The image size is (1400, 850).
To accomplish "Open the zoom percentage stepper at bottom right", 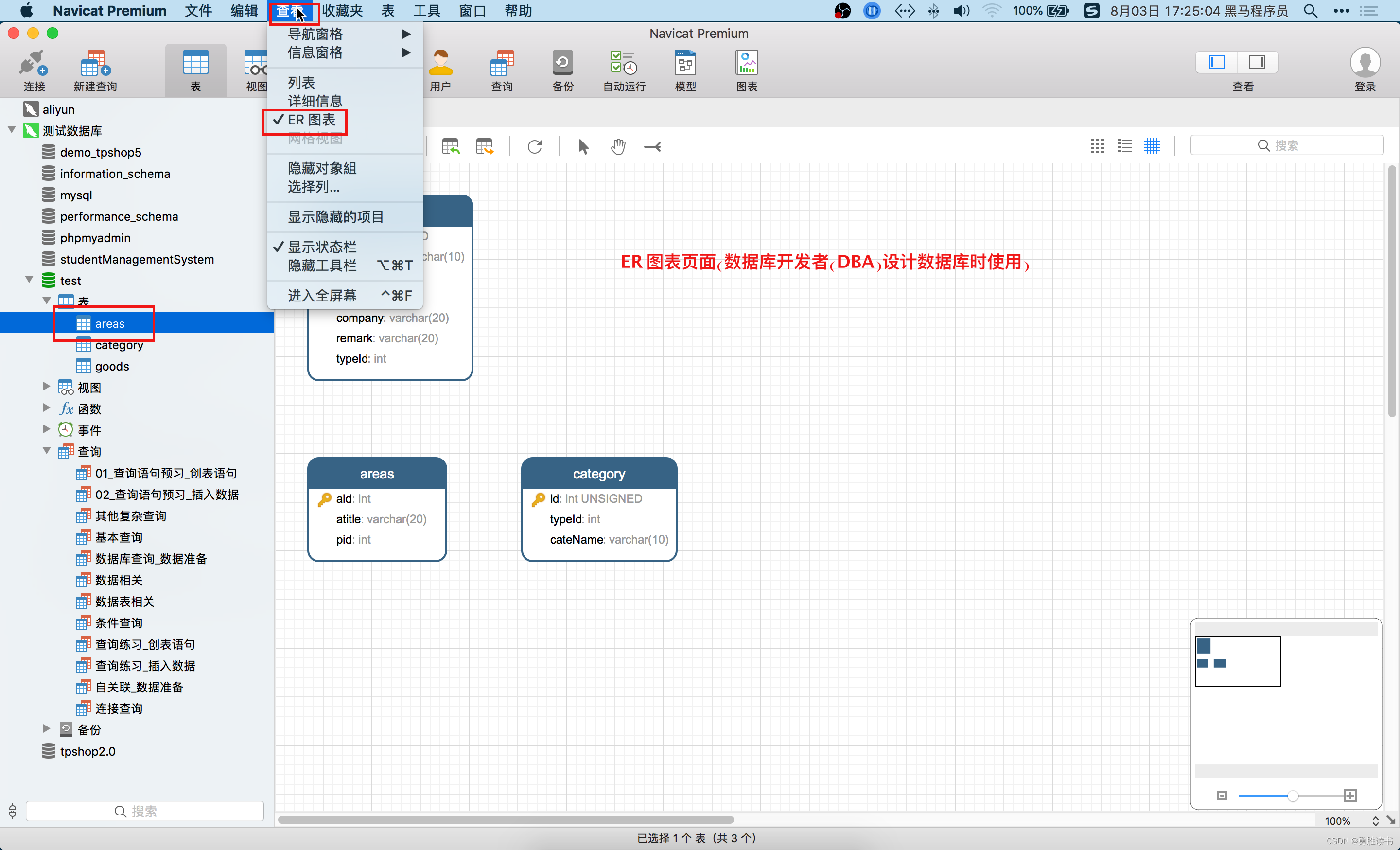I will (x=1375, y=821).
